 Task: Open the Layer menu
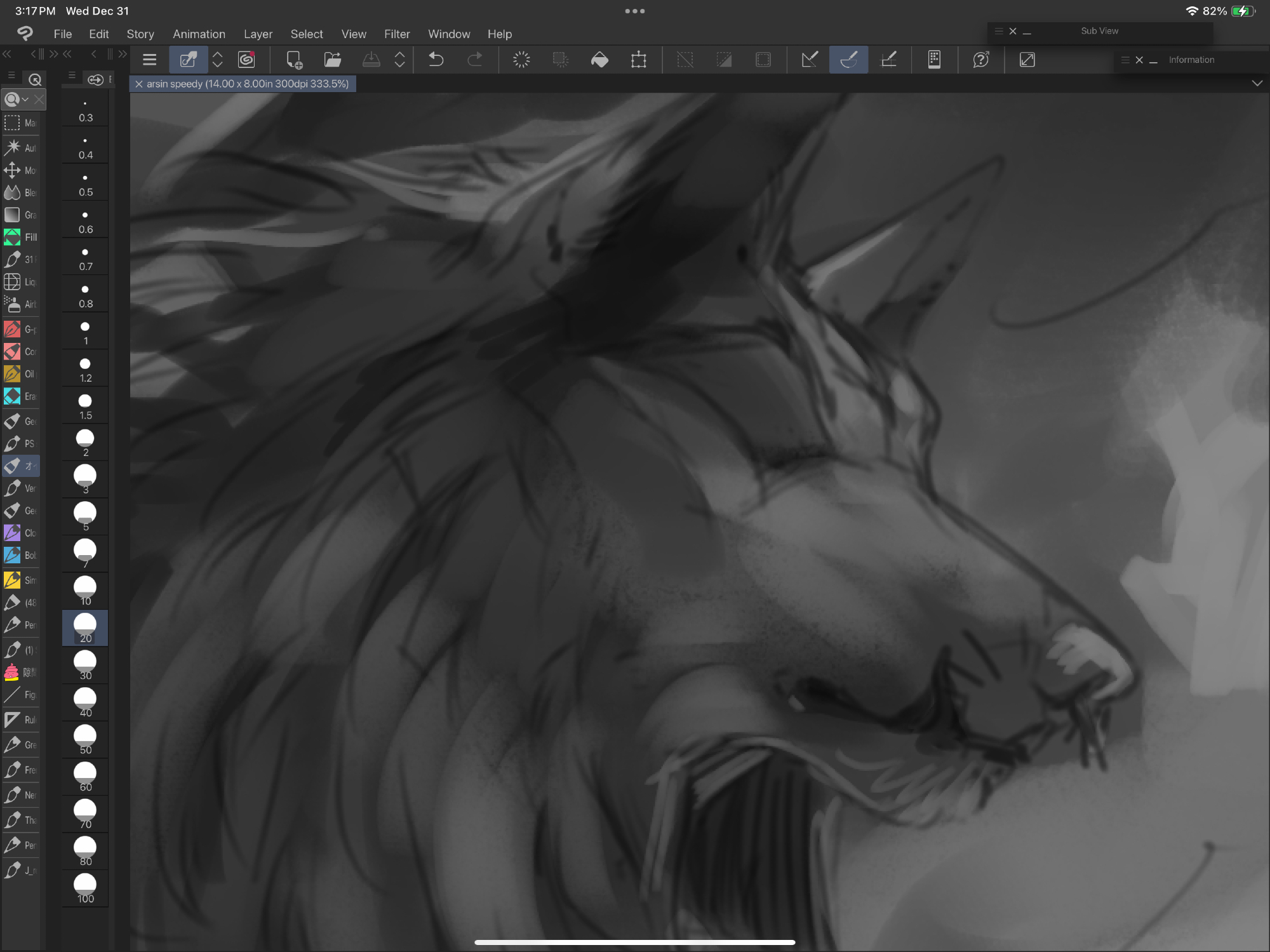258,34
